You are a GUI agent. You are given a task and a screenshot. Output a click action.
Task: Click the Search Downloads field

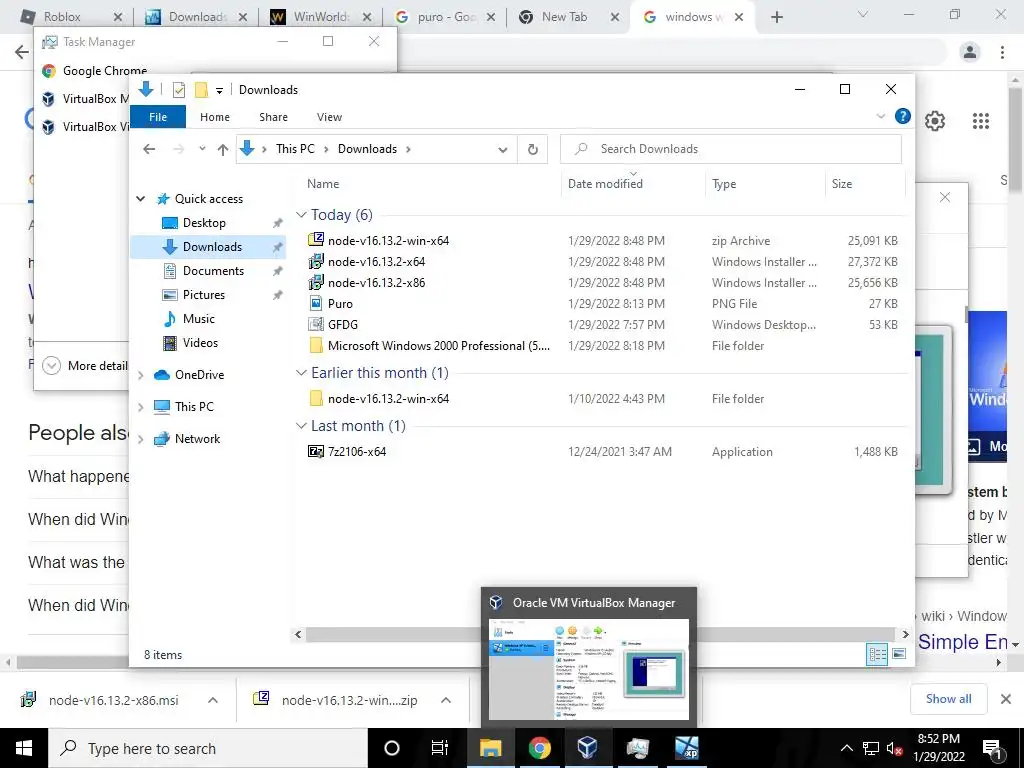[x=731, y=149]
